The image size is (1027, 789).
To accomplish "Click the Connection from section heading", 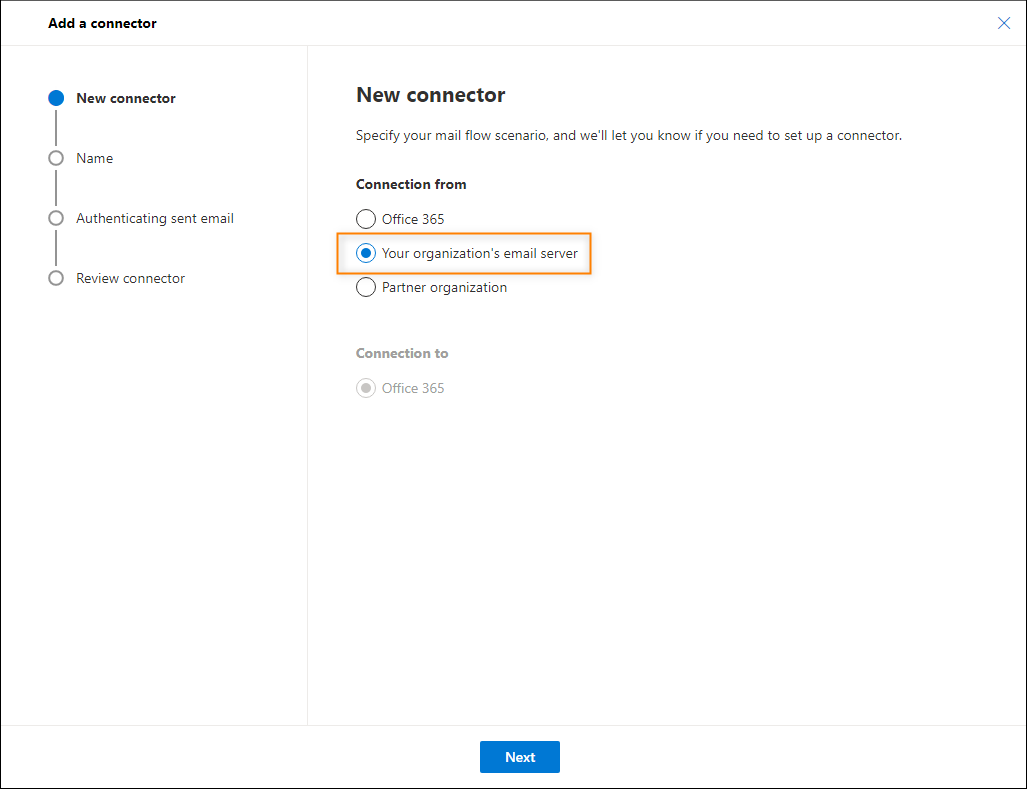I will [411, 185].
